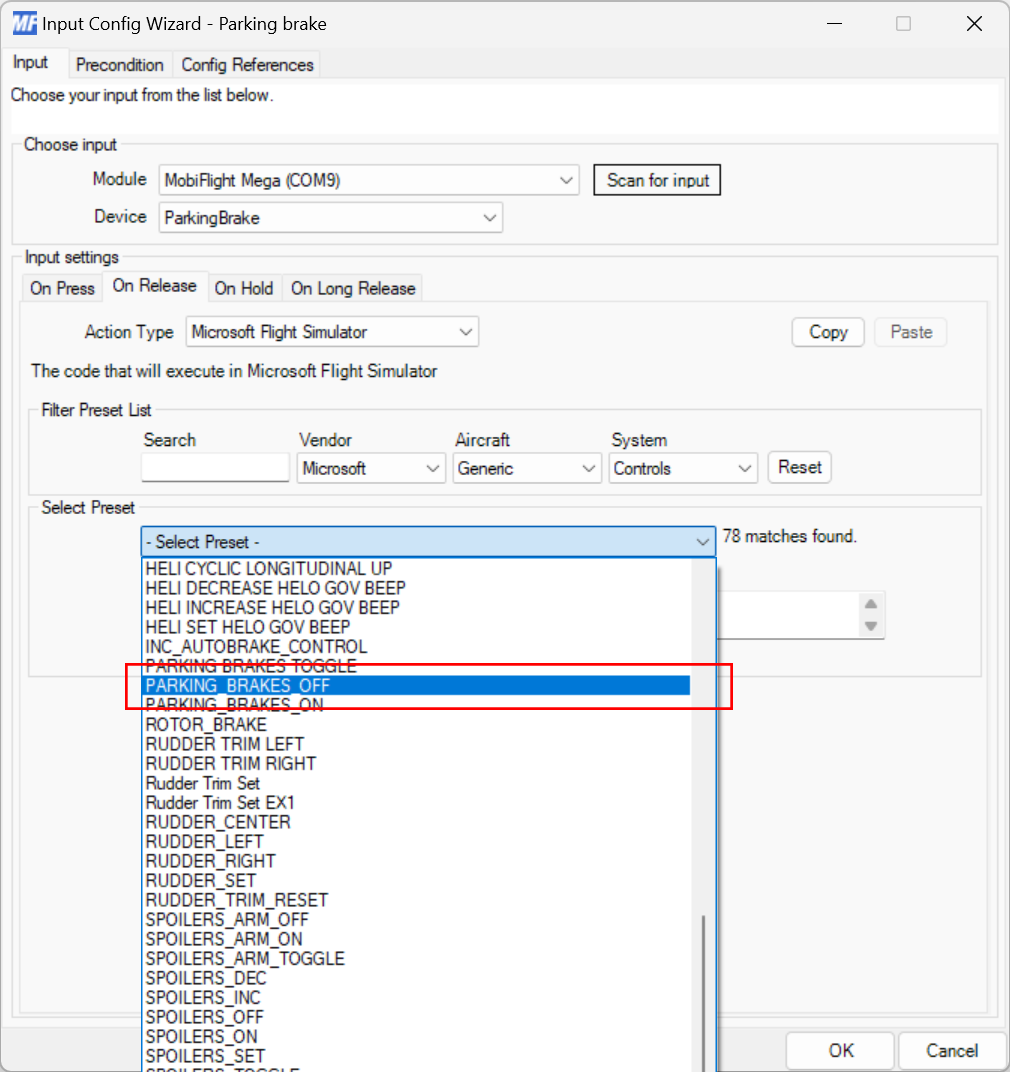Switch to the On Long Release tab
1010x1072 pixels.
pos(352,288)
